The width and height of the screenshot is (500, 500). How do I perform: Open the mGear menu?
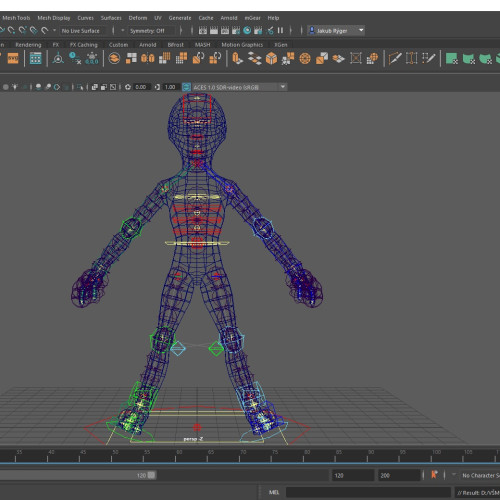pos(252,18)
